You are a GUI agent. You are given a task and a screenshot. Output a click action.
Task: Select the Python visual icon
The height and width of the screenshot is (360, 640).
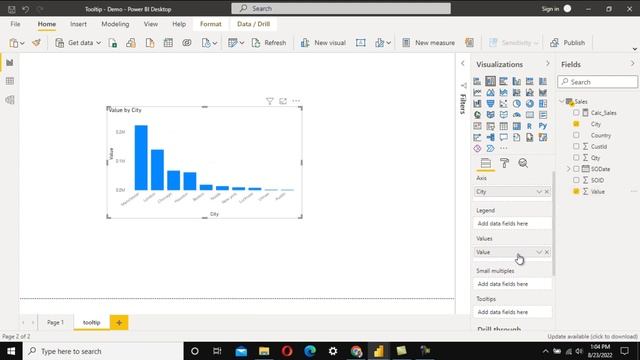(x=543, y=126)
